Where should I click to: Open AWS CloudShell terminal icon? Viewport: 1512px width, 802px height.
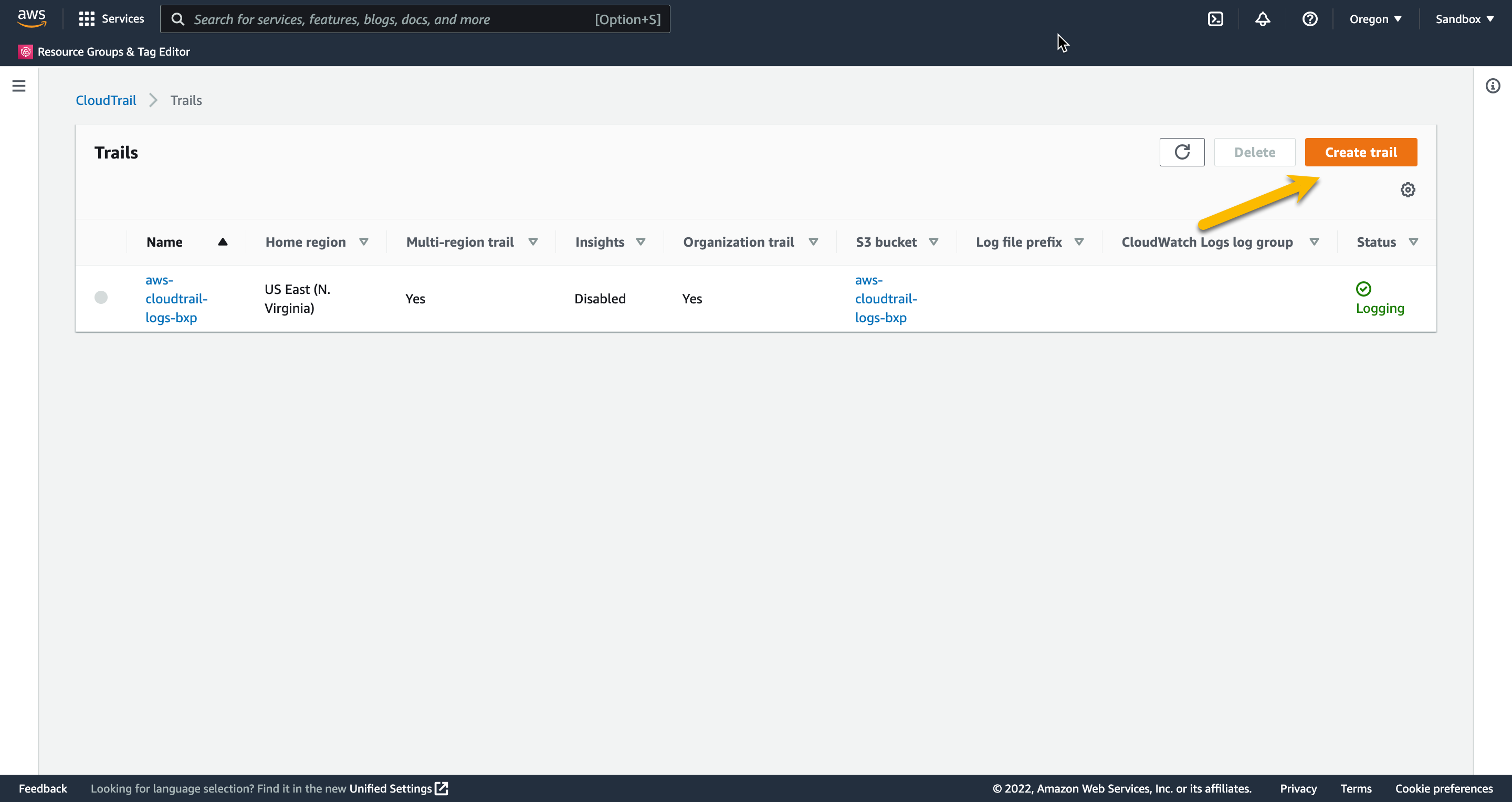coord(1215,19)
